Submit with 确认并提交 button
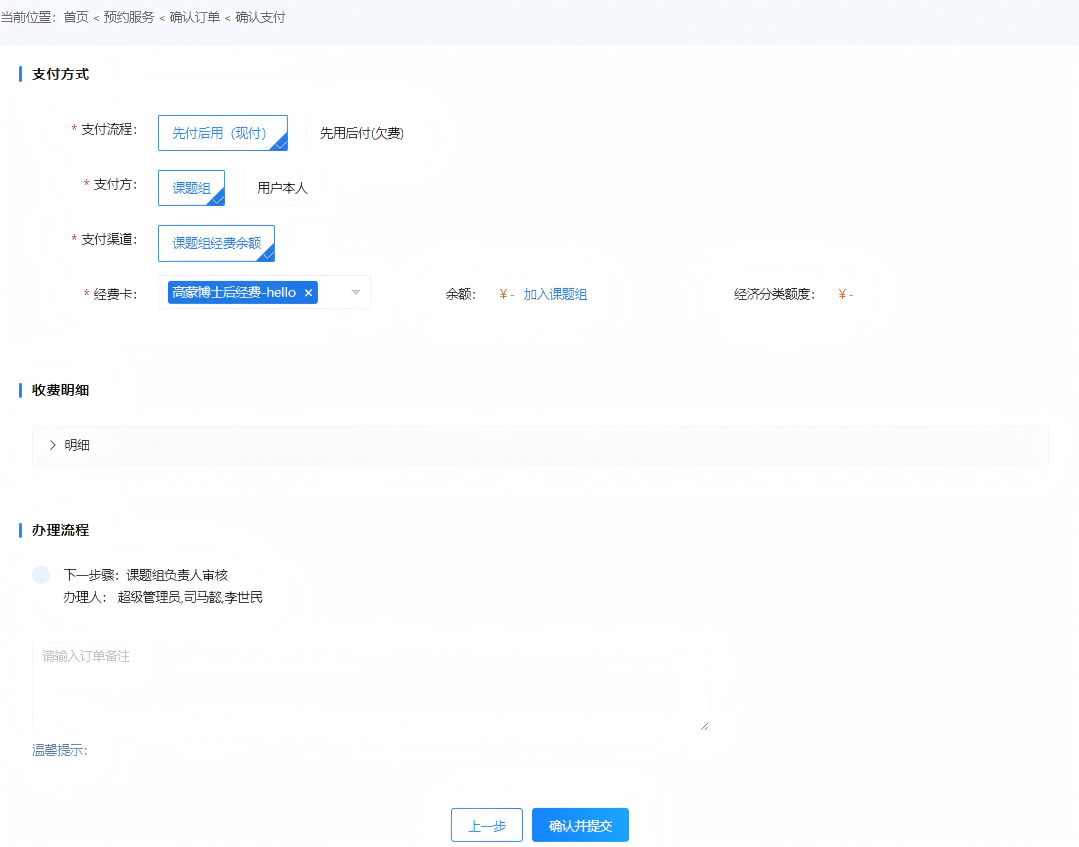 580,826
